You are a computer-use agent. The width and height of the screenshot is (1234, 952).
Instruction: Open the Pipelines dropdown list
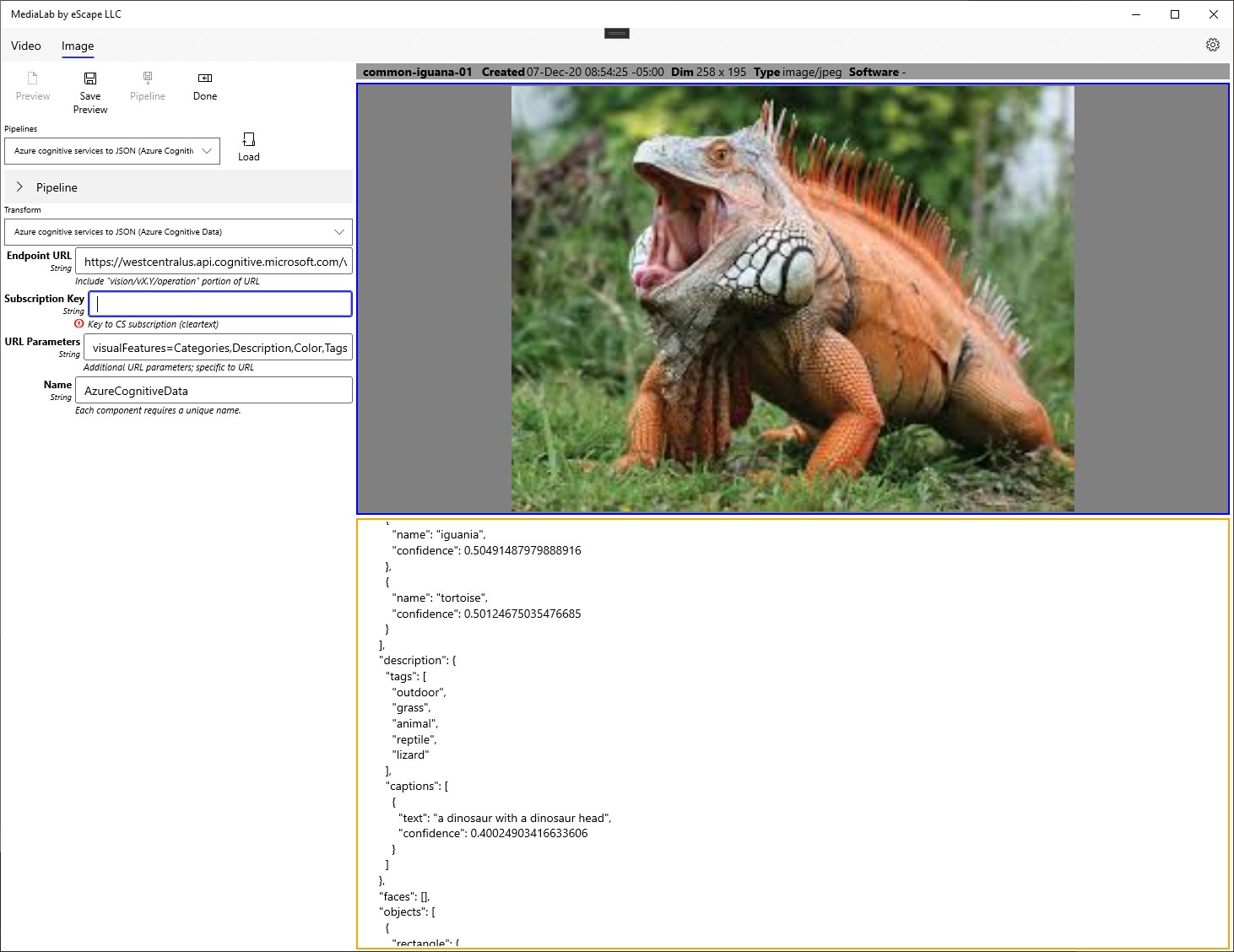(x=112, y=151)
